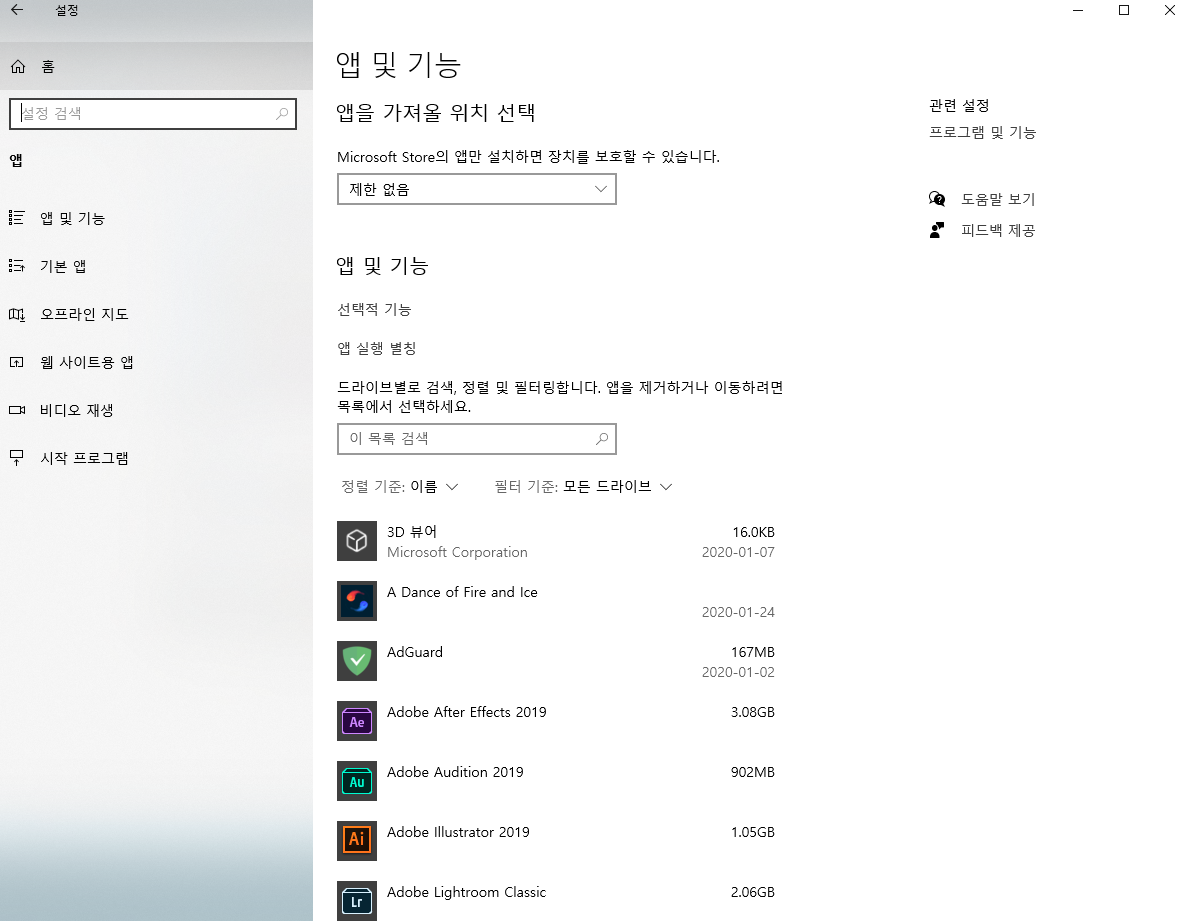Click the AdGuard shield icon
The image size is (1184, 921).
tap(356, 661)
